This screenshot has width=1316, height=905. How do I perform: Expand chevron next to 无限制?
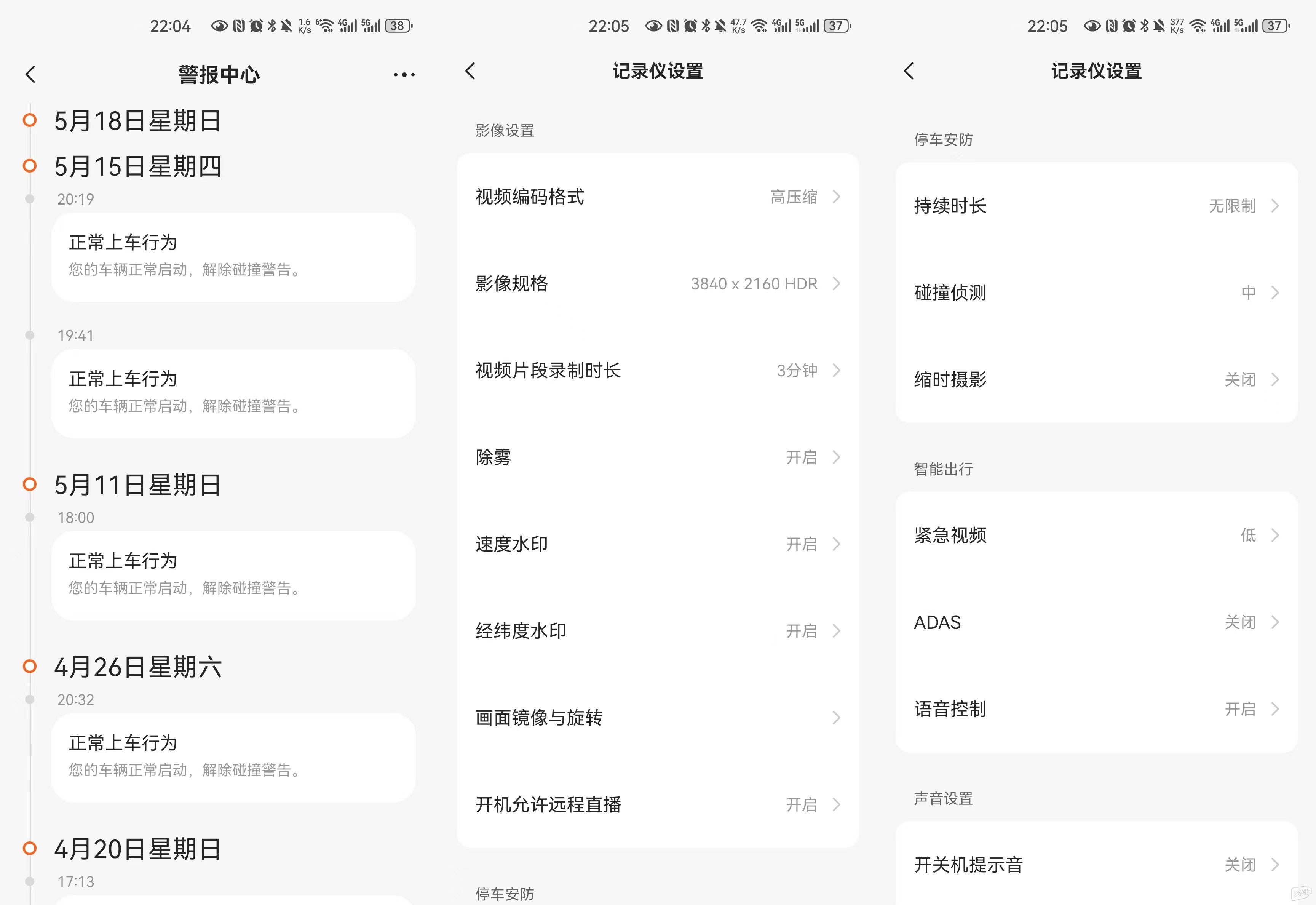tap(1275, 206)
